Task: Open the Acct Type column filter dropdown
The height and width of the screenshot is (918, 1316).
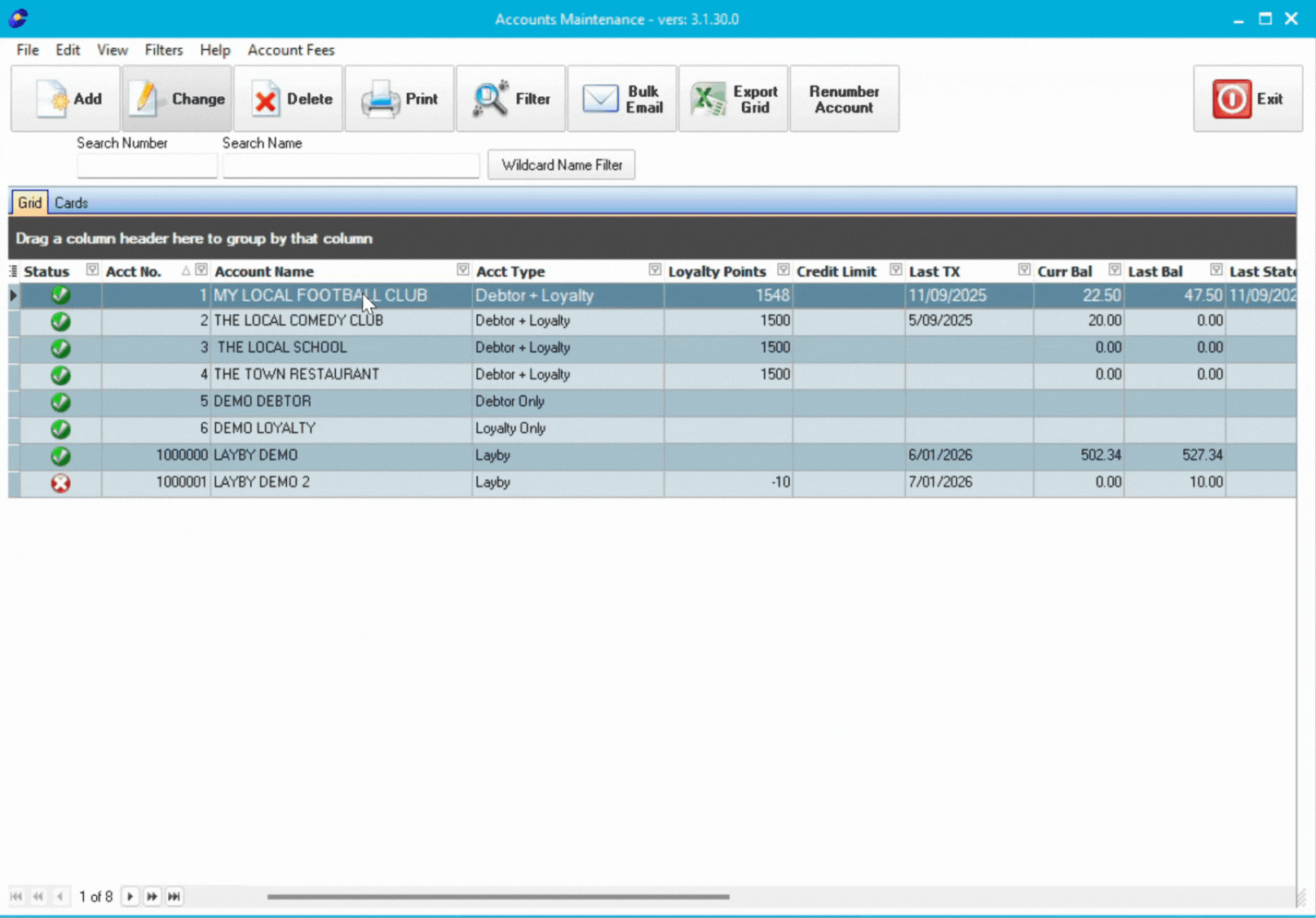Action: pyautogui.click(x=654, y=268)
